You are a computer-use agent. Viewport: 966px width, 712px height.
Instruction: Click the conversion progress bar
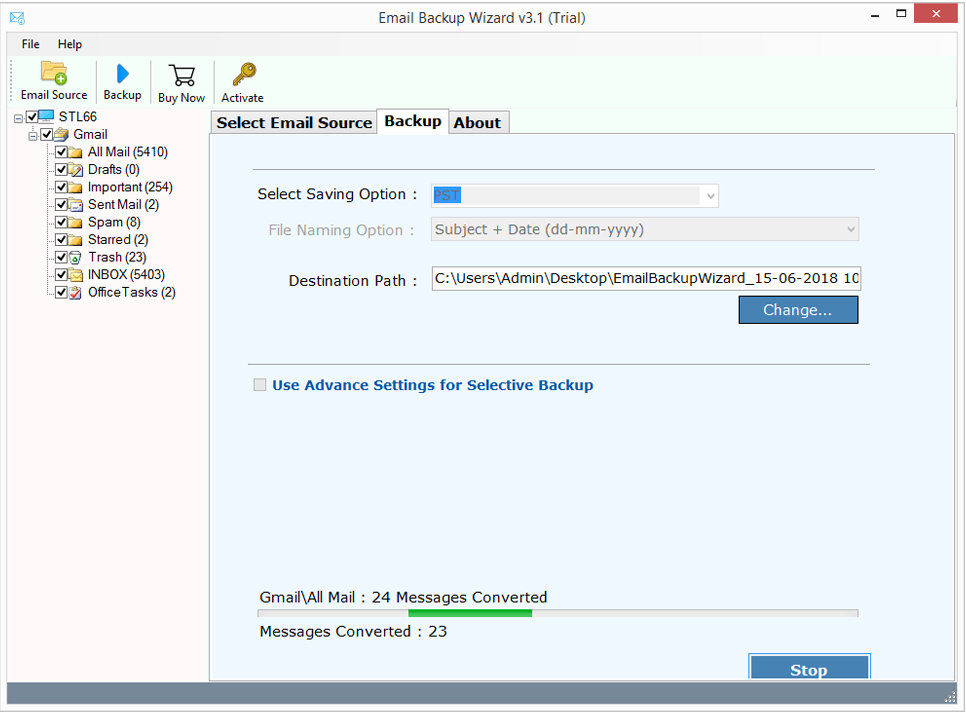558,613
